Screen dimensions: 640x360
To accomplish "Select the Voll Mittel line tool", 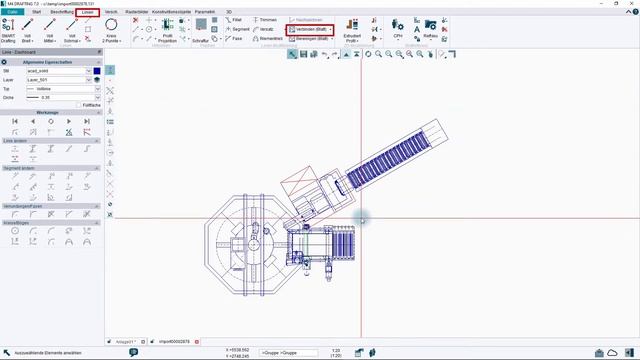I will pyautogui.click(x=49, y=30).
